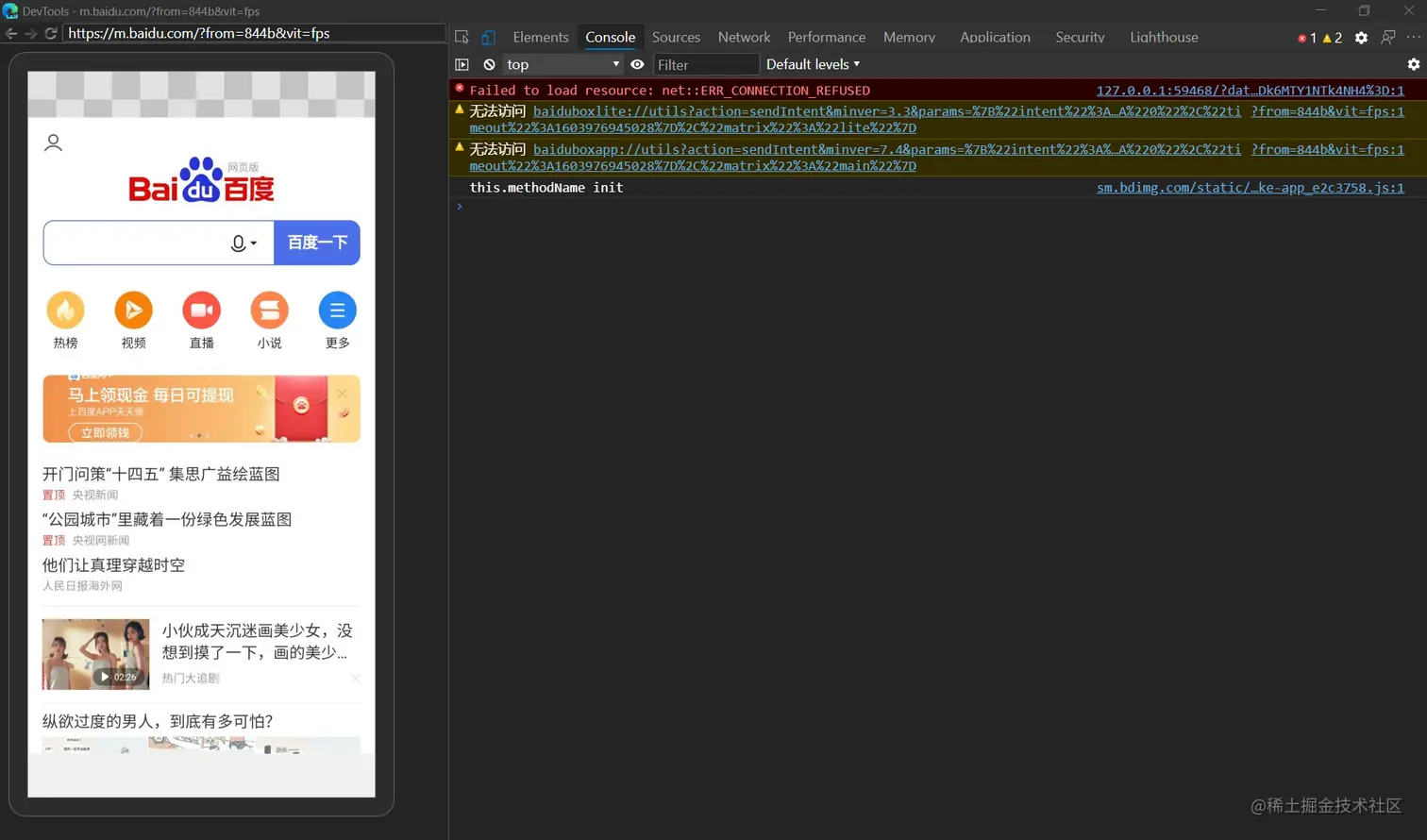The image size is (1427, 840).
Task: Open the Lighthouse tab
Action: [x=1164, y=37]
